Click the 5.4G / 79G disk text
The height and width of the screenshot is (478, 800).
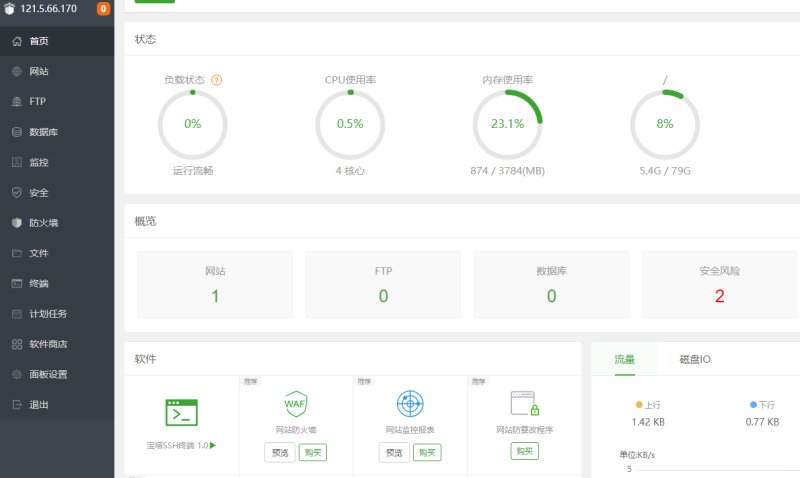665,171
